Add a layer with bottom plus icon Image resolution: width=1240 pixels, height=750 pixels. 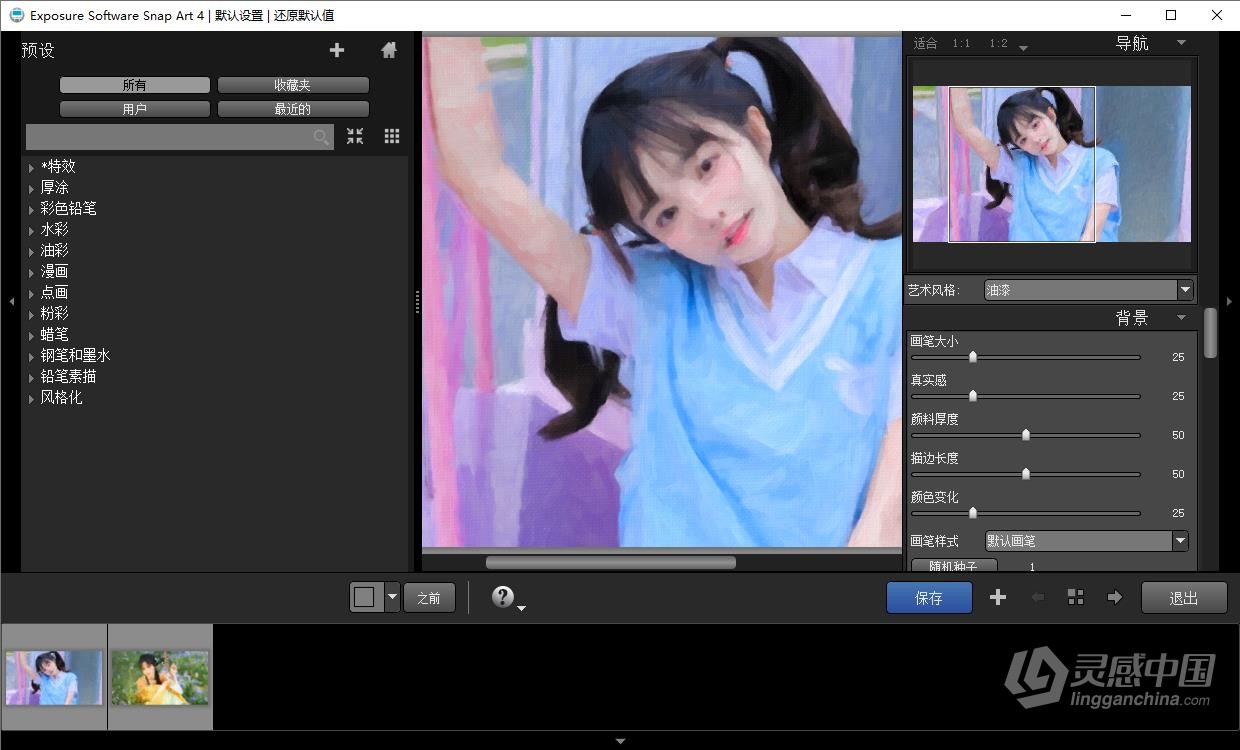tap(998, 598)
